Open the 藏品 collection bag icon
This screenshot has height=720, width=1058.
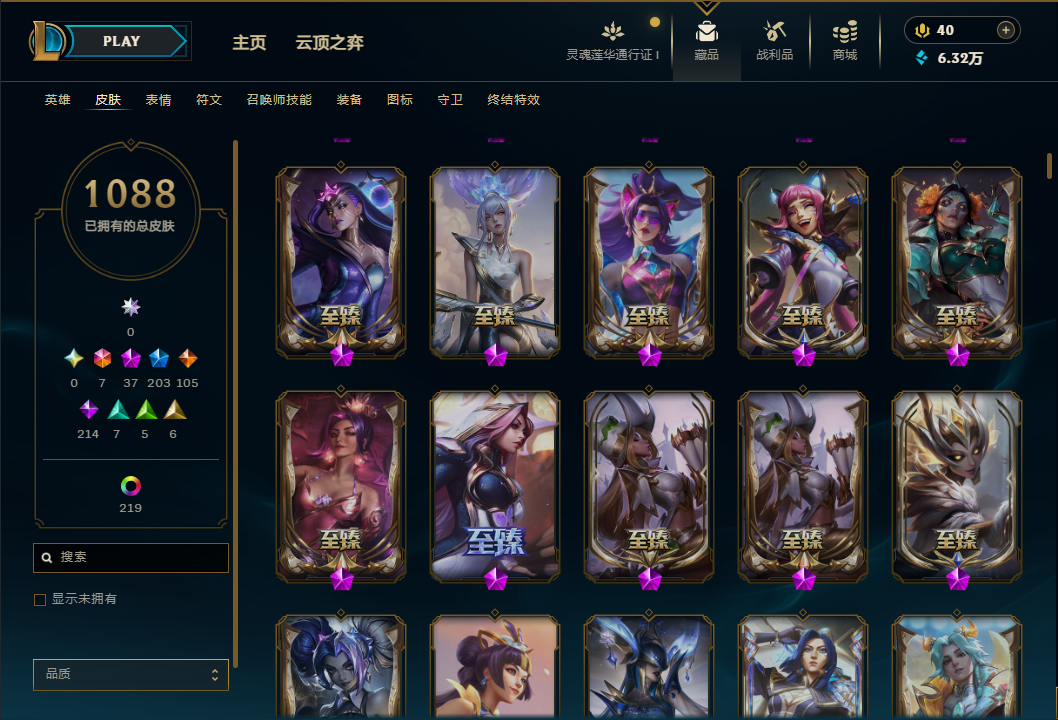click(706, 32)
